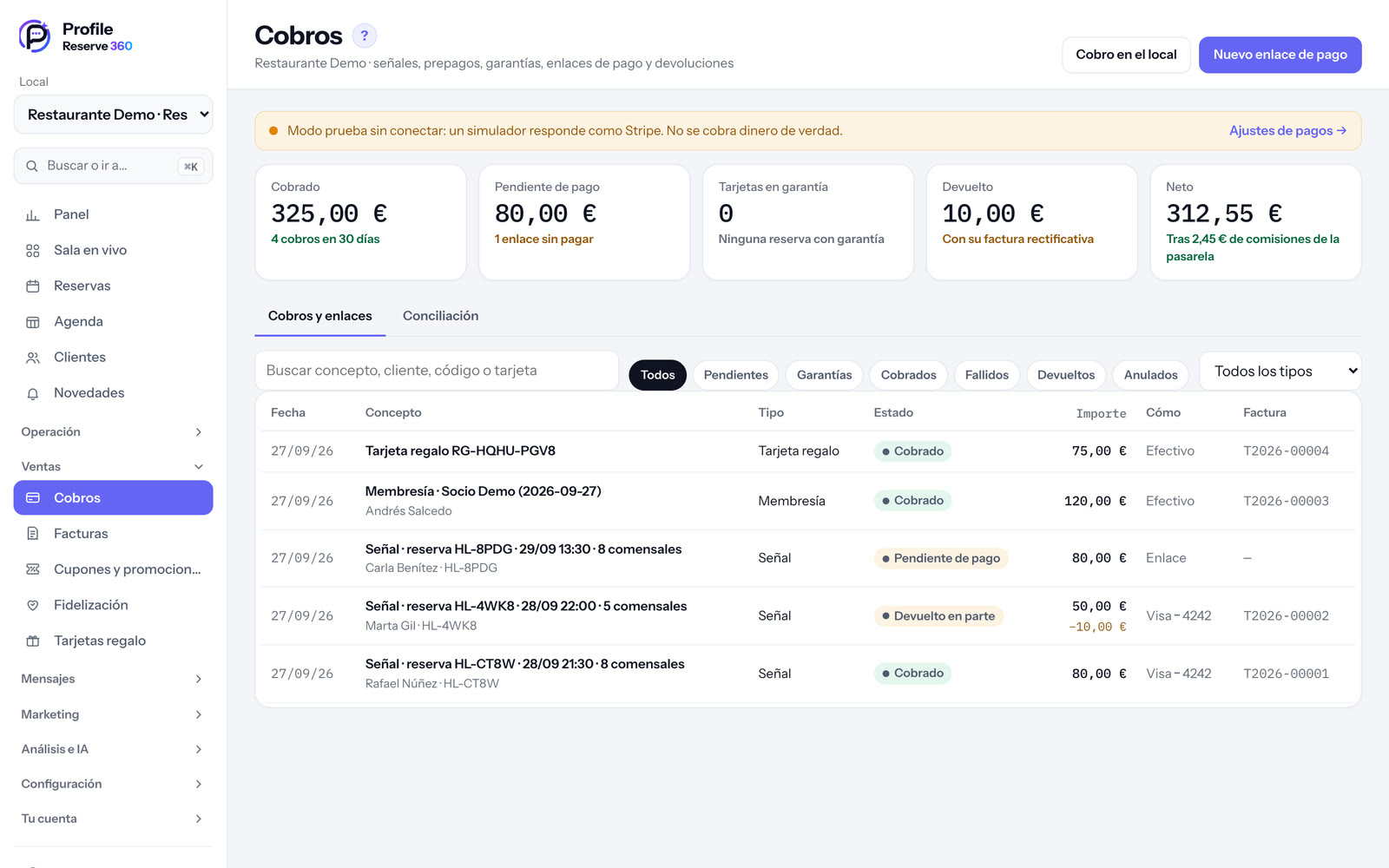Click the Cobro en el local button
Image resolution: width=1389 pixels, height=868 pixels.
click(x=1126, y=55)
